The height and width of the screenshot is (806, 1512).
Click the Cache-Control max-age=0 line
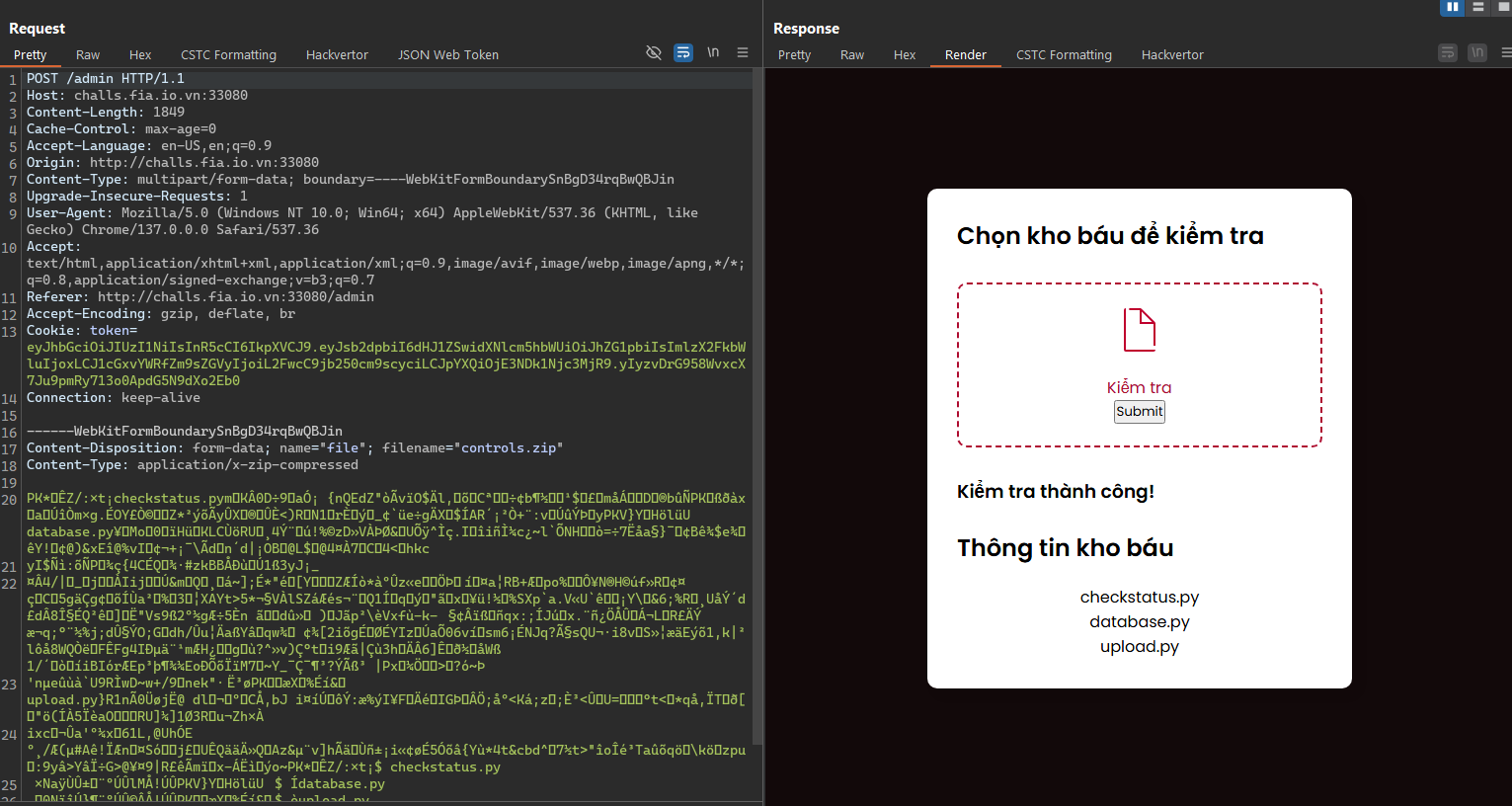(x=121, y=128)
